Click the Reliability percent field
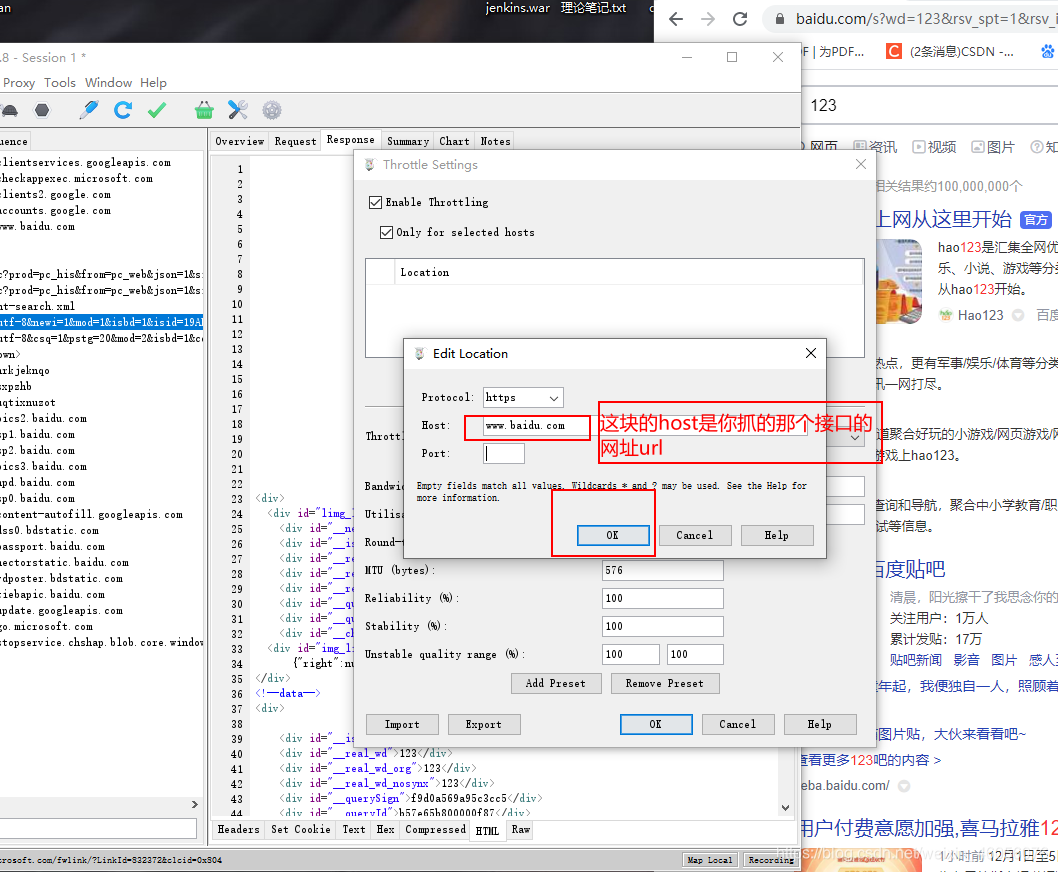This screenshot has height=872, width=1058. [x=663, y=598]
